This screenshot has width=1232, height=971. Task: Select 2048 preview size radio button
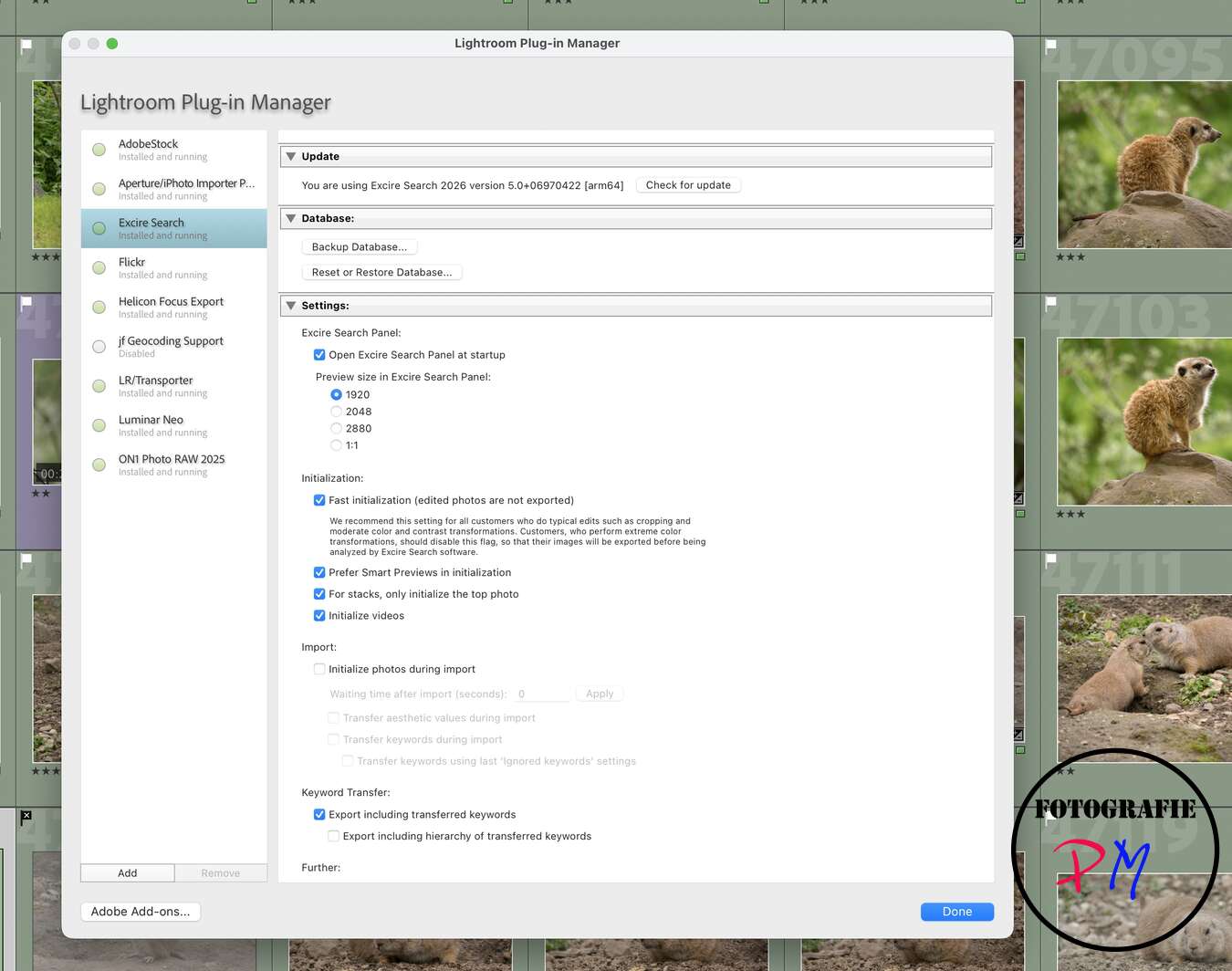(336, 412)
